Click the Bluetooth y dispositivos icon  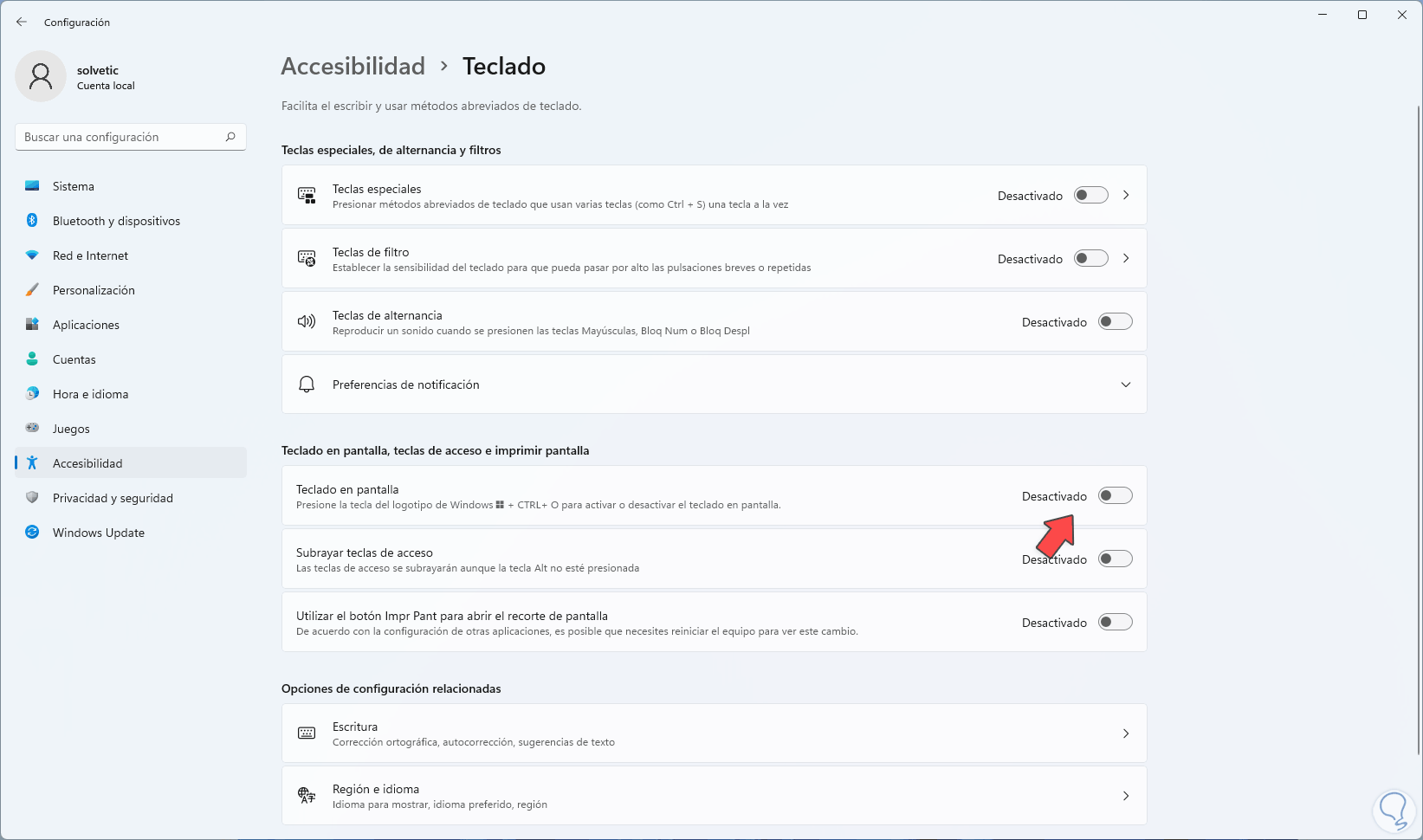[32, 221]
